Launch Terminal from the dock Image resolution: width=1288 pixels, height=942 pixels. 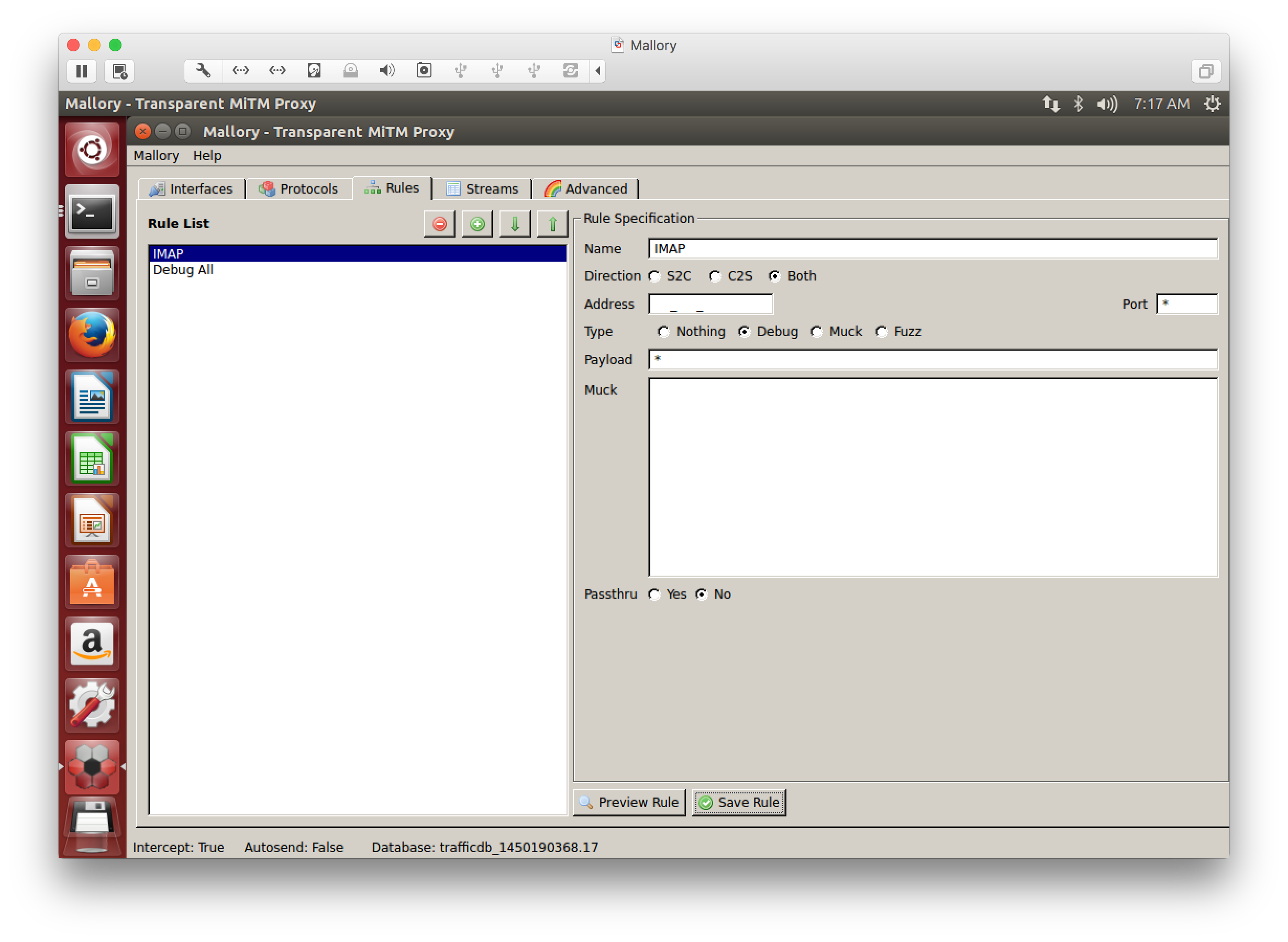pyautogui.click(x=92, y=211)
